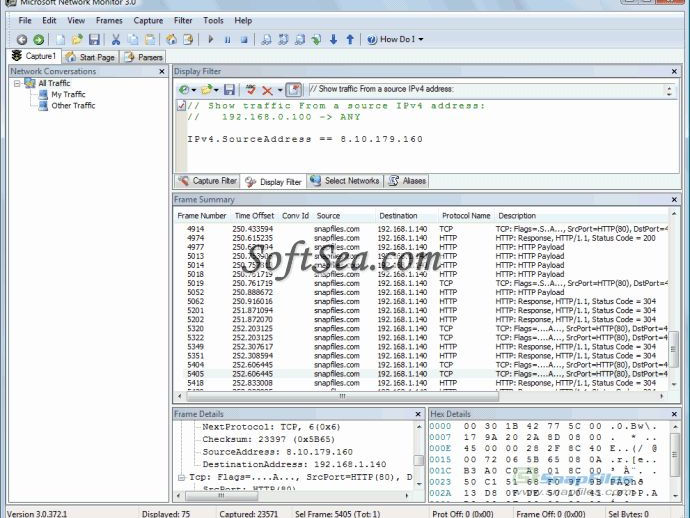690x518 pixels.
Task: Click the green go-to-frame arrow icon
Action: pos(316,40)
